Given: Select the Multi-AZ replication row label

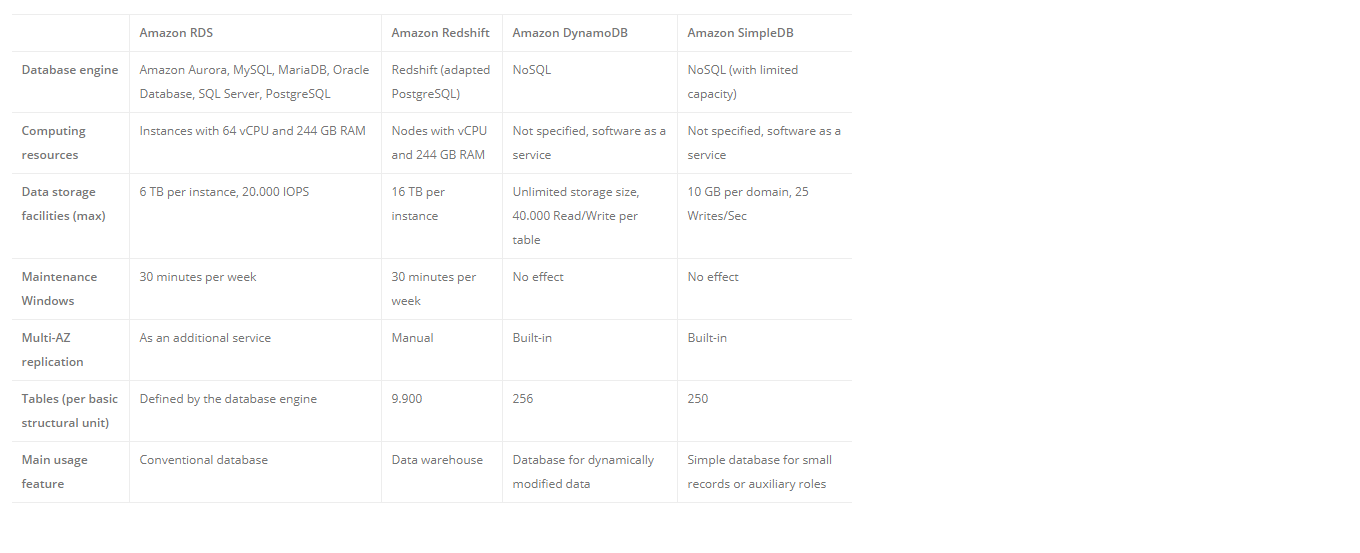Looking at the screenshot, I should (53, 350).
